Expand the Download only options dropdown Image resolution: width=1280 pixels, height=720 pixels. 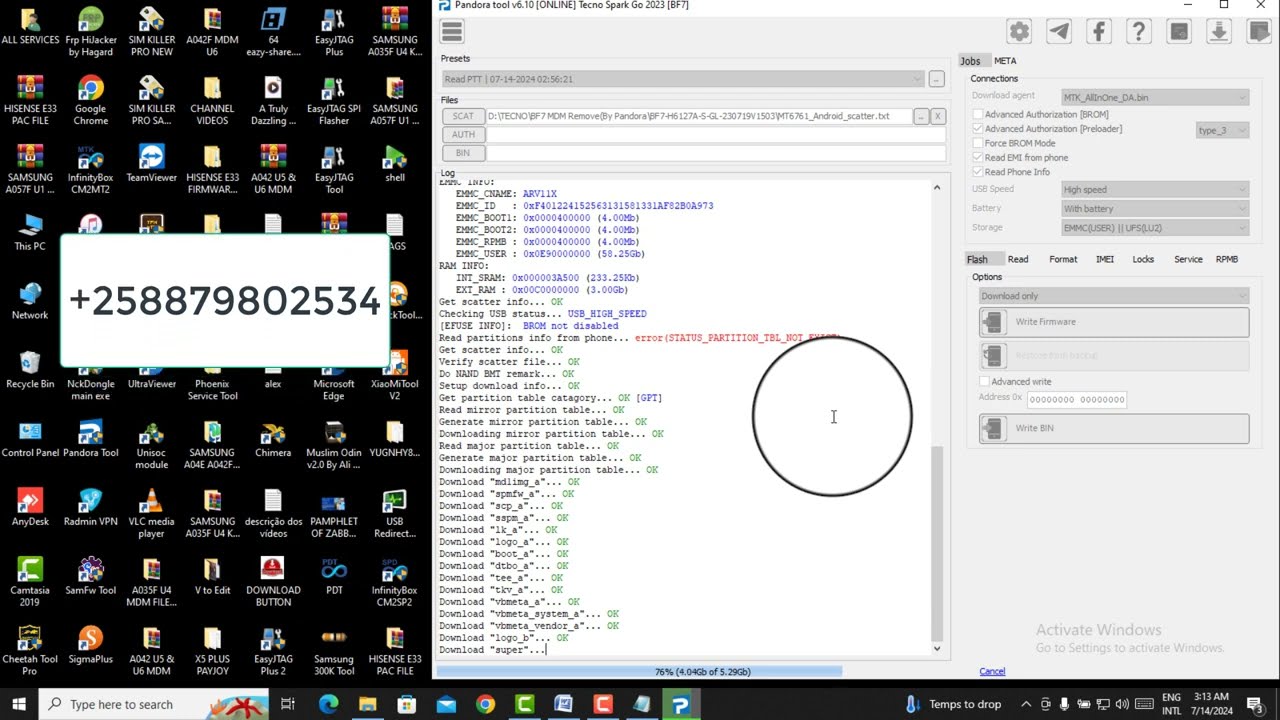coord(1114,296)
